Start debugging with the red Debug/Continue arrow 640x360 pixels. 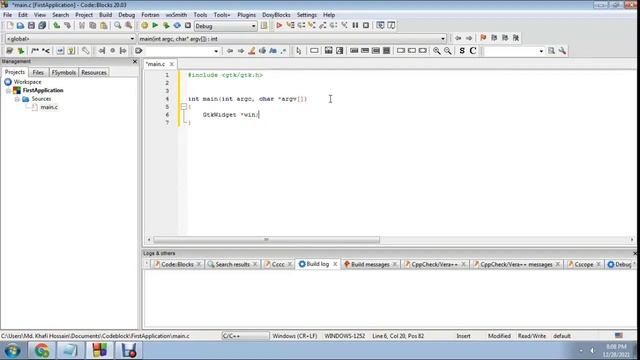tap(279, 26)
